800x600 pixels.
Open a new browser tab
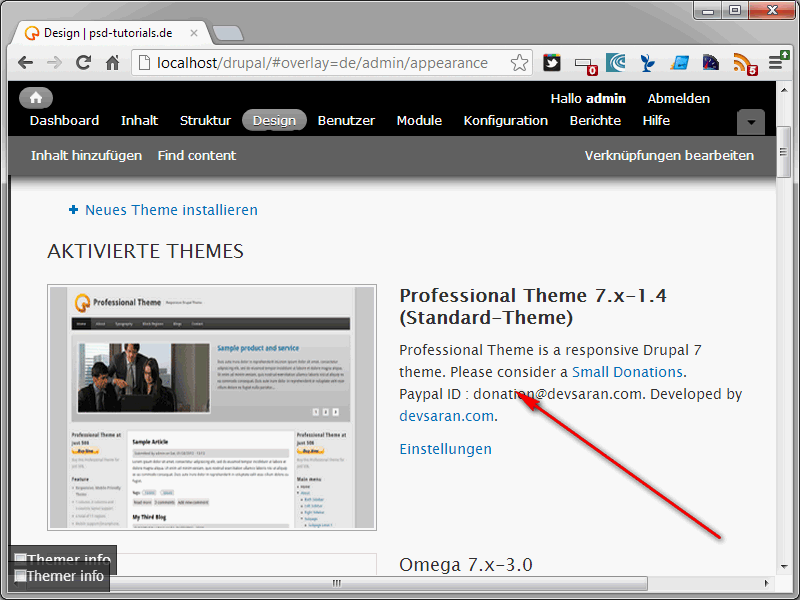pos(228,33)
